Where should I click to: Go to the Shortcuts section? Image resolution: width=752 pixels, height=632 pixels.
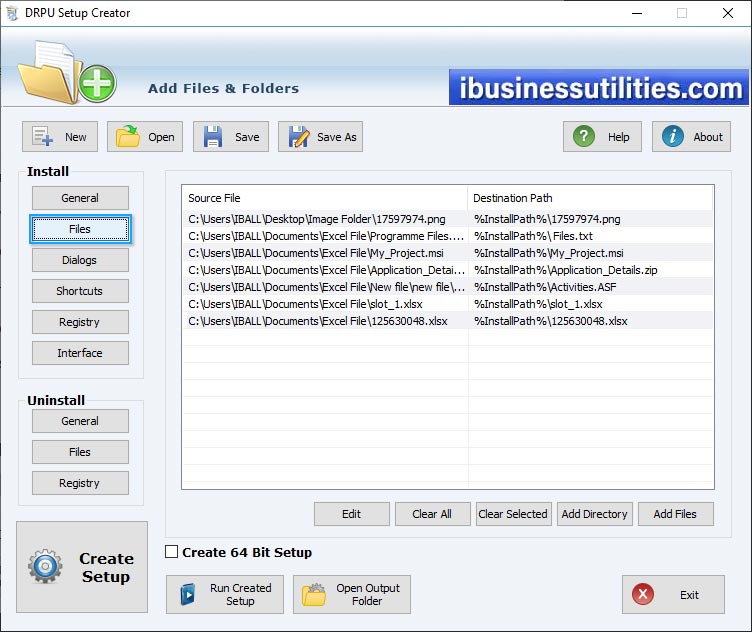click(x=80, y=291)
